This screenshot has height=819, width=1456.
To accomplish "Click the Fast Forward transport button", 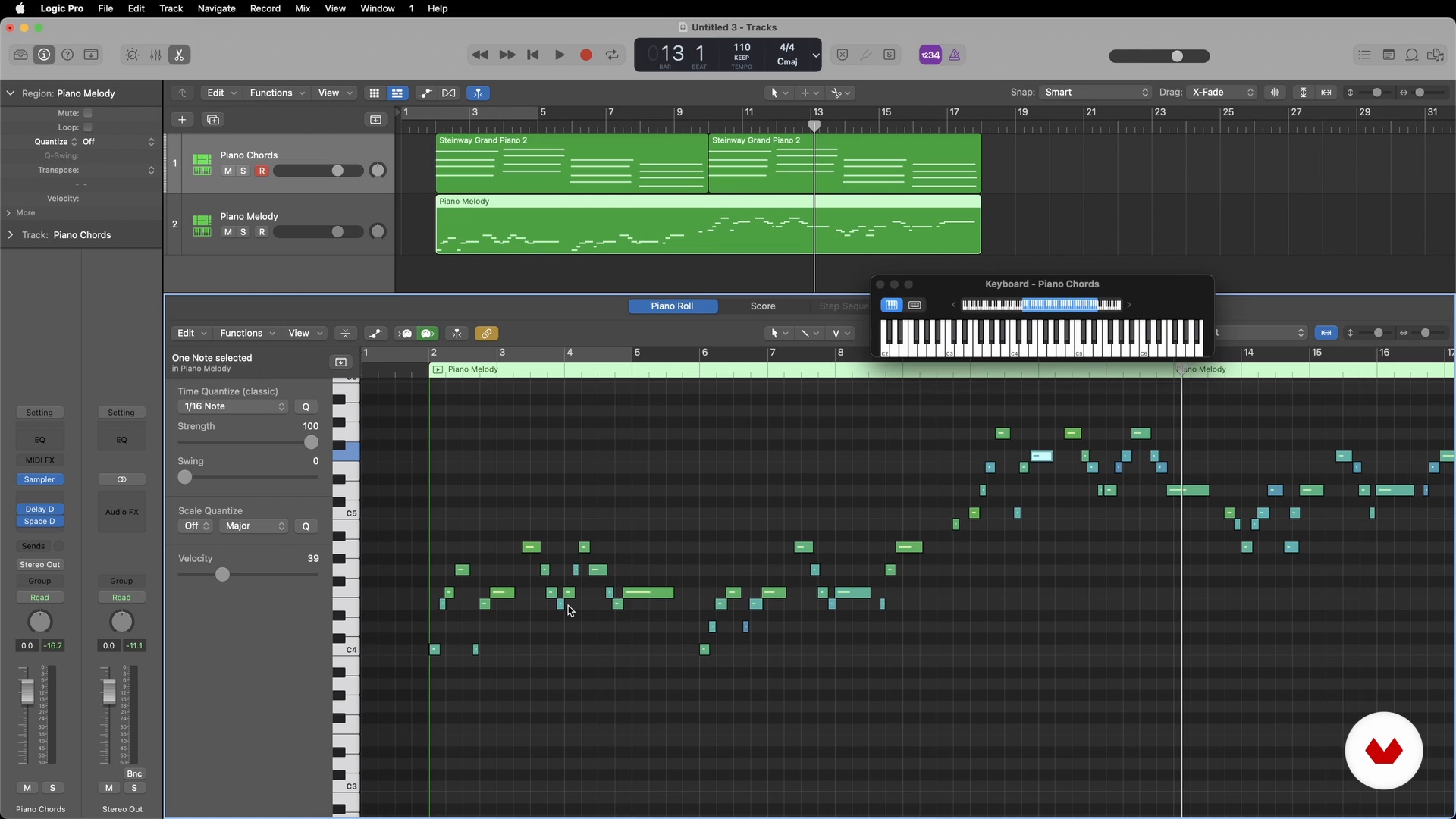I will tap(507, 55).
